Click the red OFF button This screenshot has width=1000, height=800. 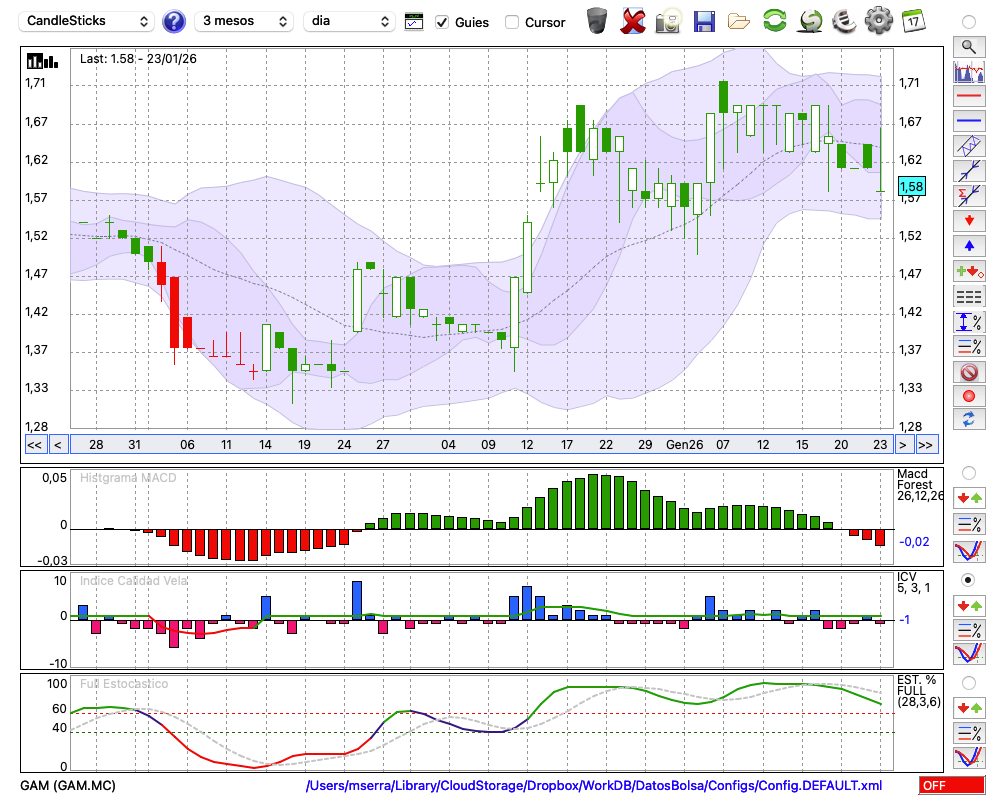[951, 786]
